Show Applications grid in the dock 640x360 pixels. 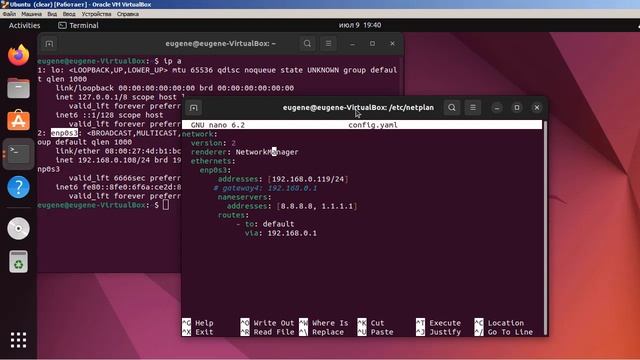point(18,340)
